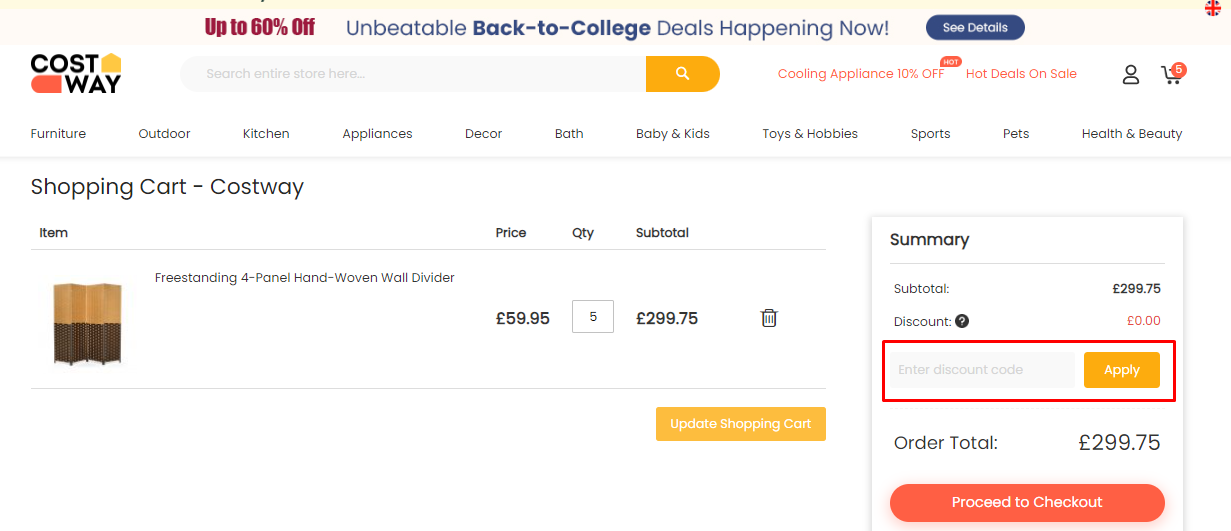Click the orange search magnifier button
The width and height of the screenshot is (1231, 531).
point(682,74)
